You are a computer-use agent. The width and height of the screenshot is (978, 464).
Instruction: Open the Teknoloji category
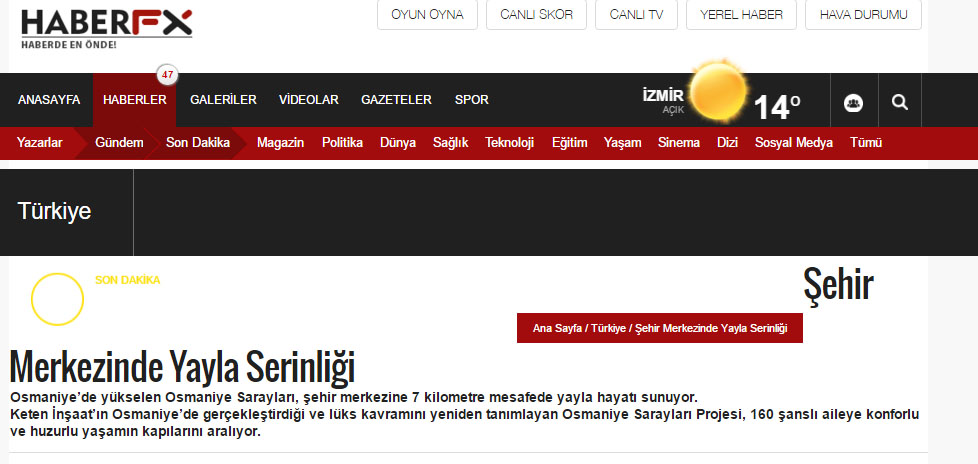[x=509, y=143]
